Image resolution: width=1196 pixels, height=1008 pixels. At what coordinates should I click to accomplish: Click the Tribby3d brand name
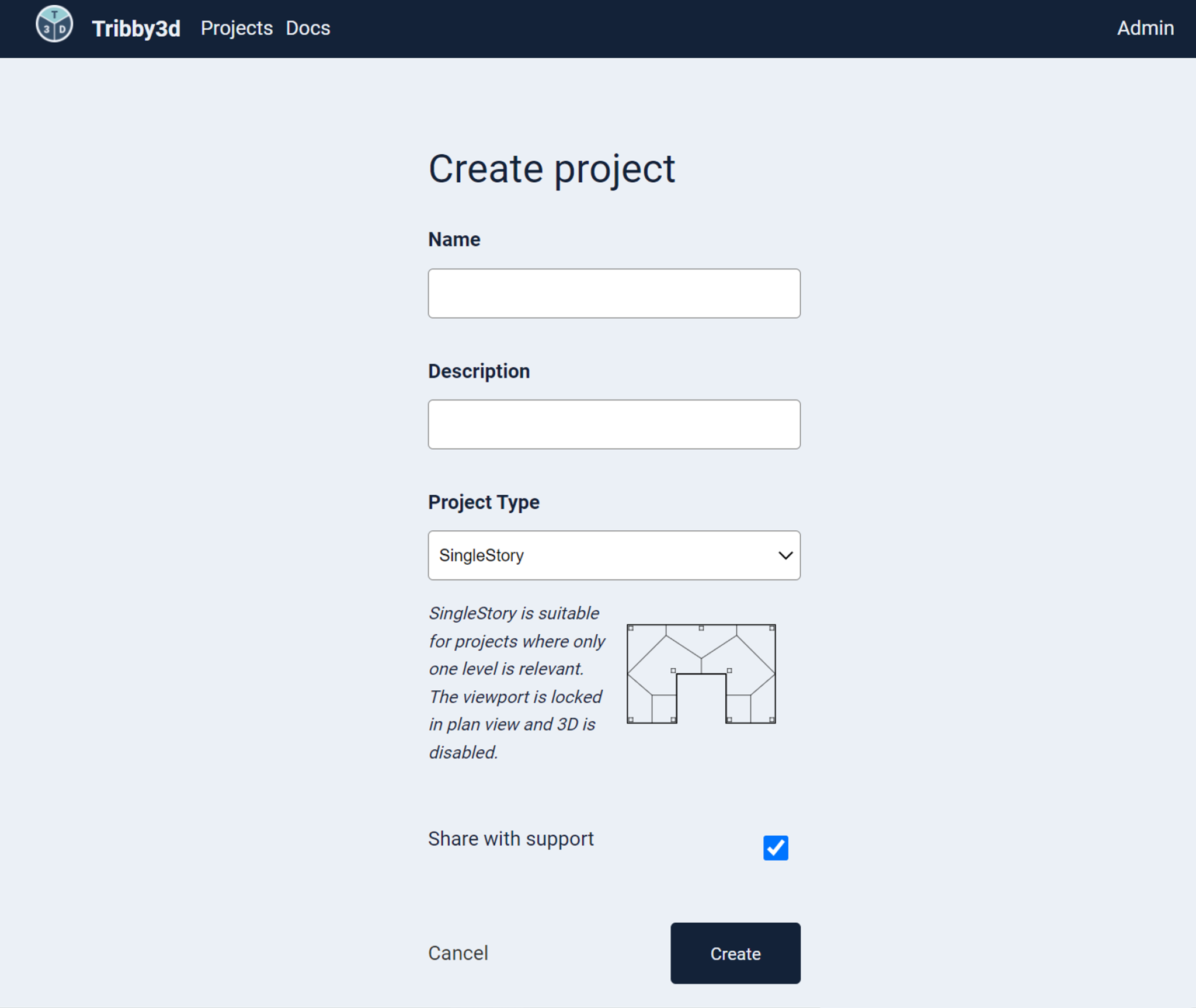(136, 28)
